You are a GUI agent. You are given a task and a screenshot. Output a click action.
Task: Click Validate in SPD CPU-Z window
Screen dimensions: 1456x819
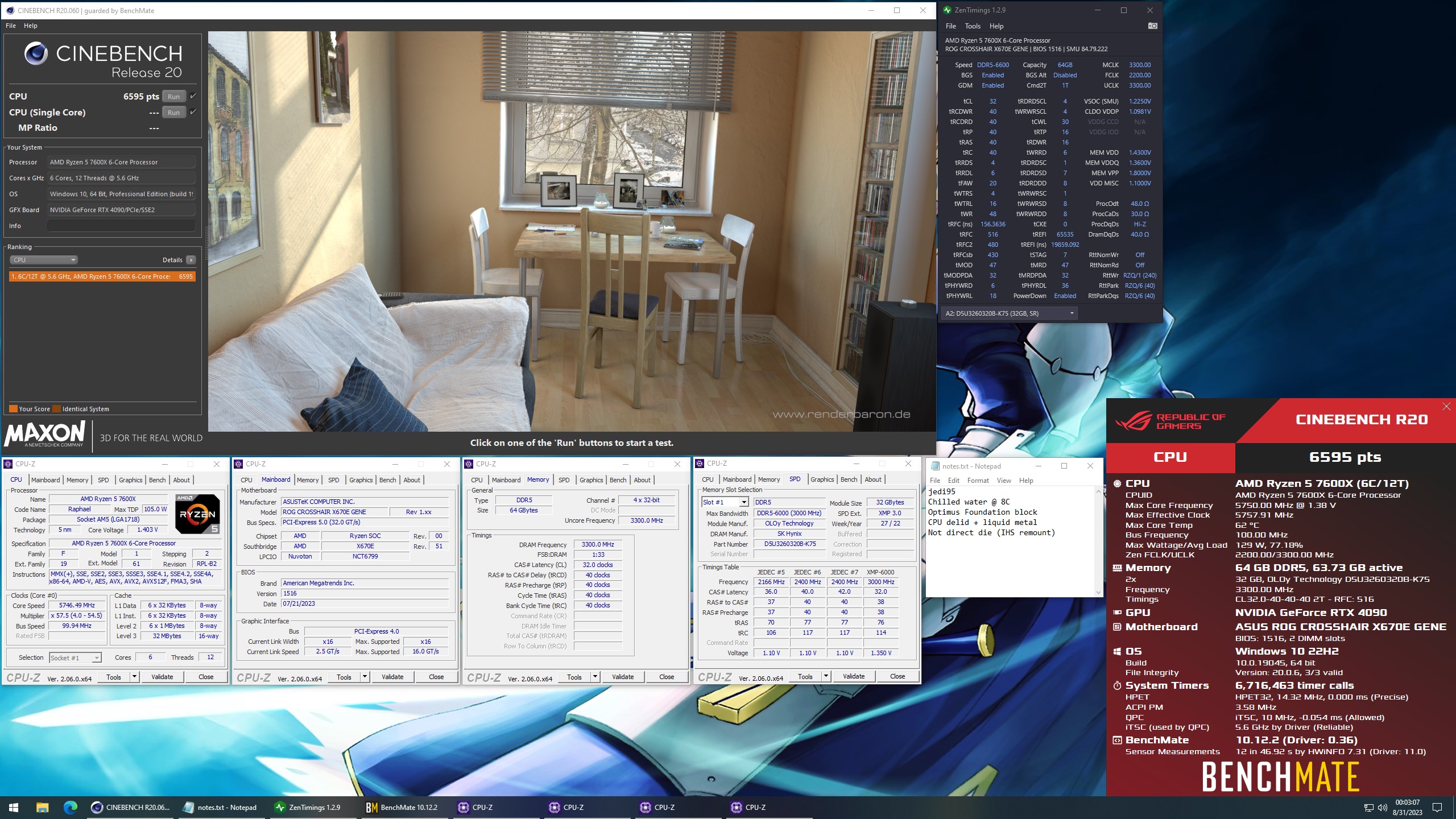click(x=854, y=676)
